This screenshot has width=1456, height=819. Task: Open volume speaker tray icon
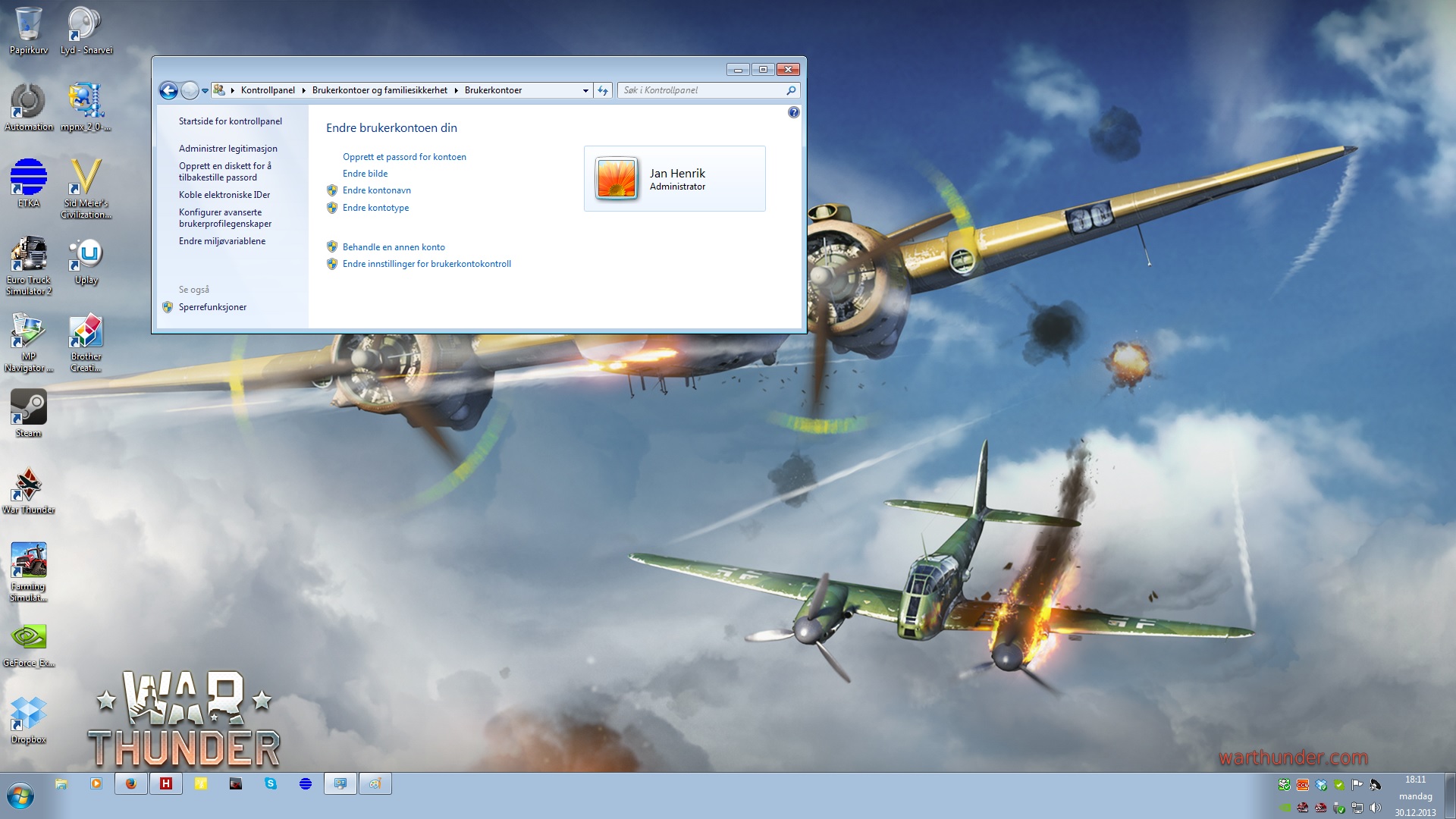coord(1376,808)
